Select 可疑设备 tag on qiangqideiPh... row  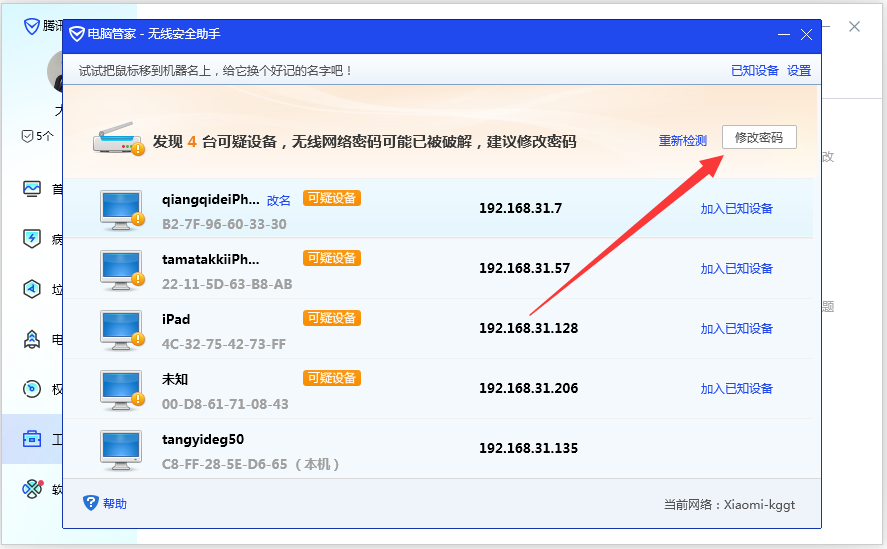tap(331, 198)
